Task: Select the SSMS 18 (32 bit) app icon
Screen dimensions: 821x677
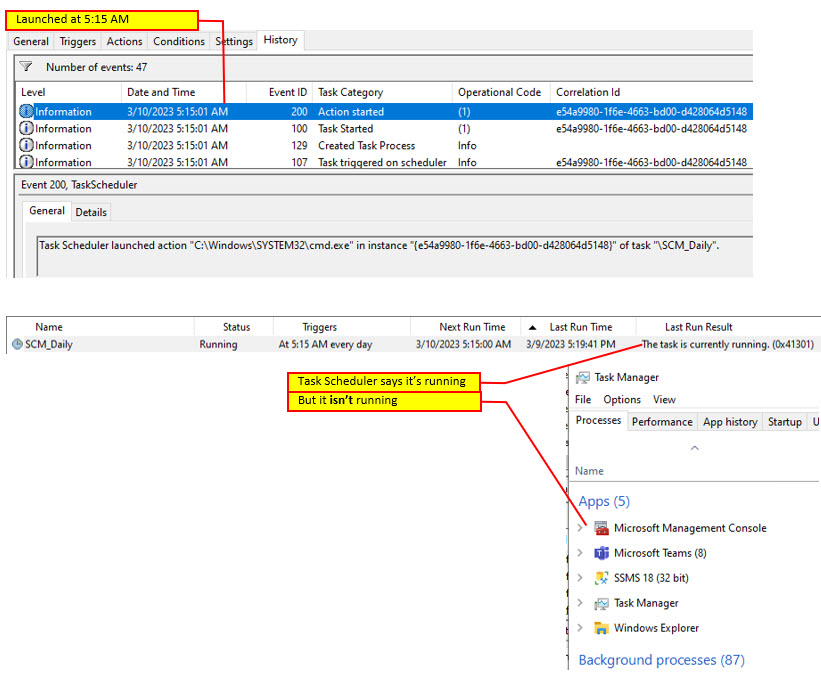Action: 600,578
